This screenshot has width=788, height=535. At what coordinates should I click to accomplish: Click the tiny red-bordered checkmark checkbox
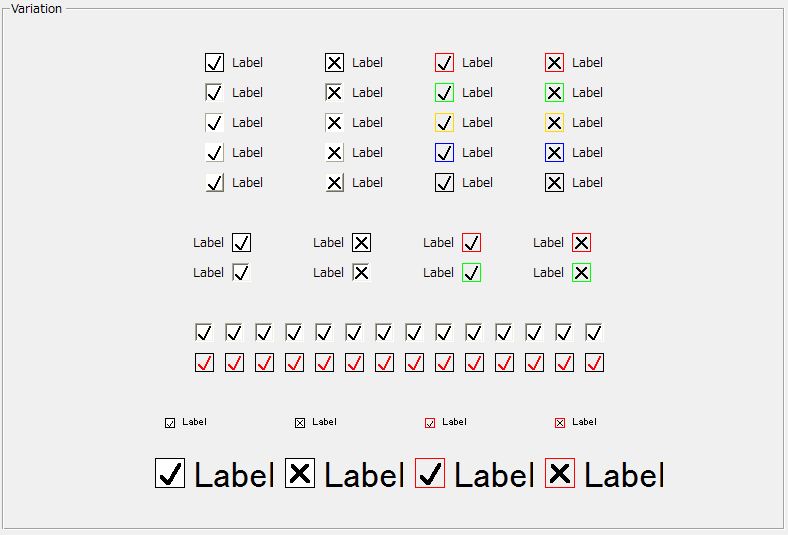click(x=430, y=423)
